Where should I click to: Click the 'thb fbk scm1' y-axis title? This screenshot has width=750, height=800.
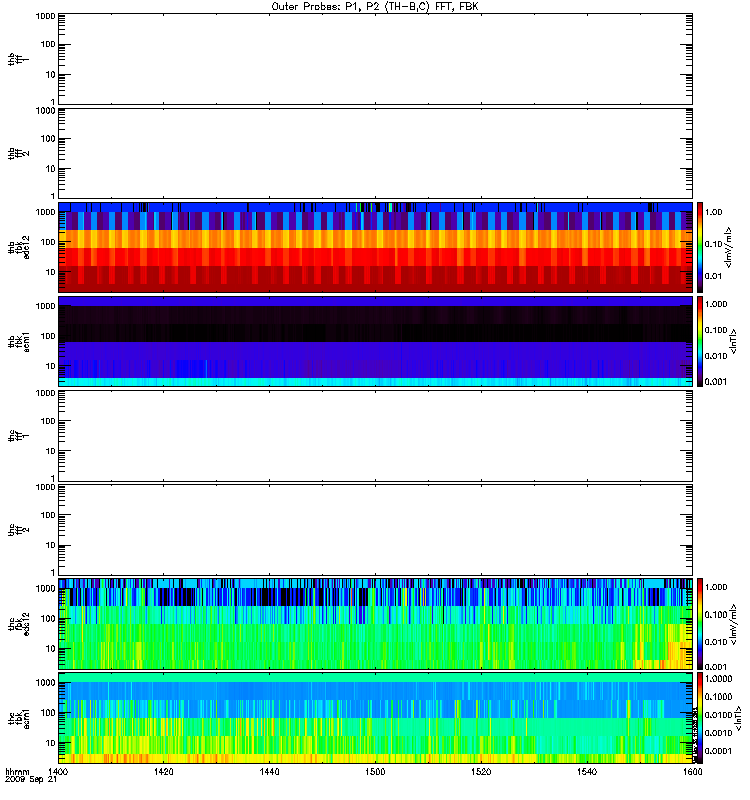[x=18, y=341]
